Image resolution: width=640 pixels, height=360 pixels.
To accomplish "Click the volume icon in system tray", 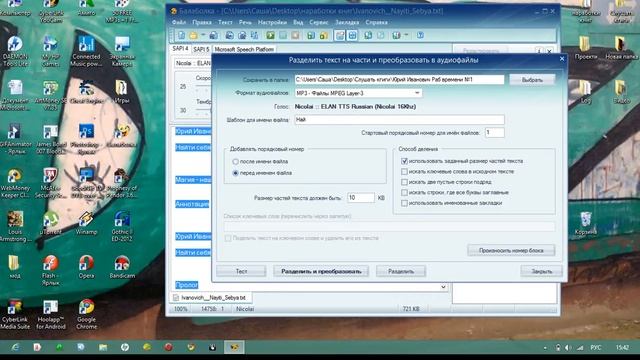I will 568,347.
